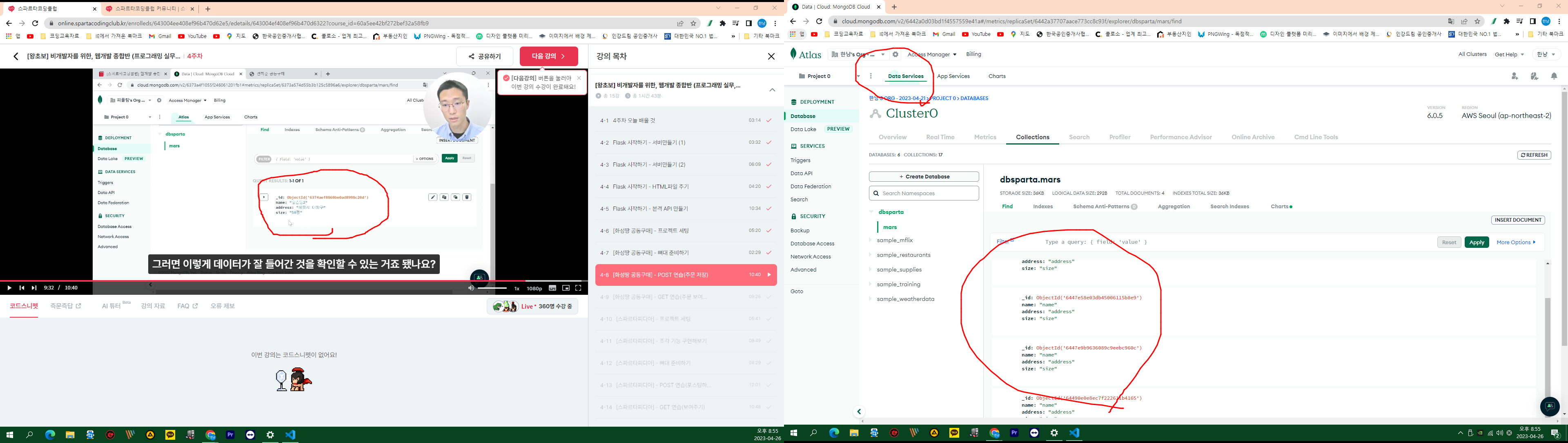Image resolution: width=1568 pixels, height=443 pixels.
Task: Open KakaoTalk from right taskbar
Action: (954, 433)
